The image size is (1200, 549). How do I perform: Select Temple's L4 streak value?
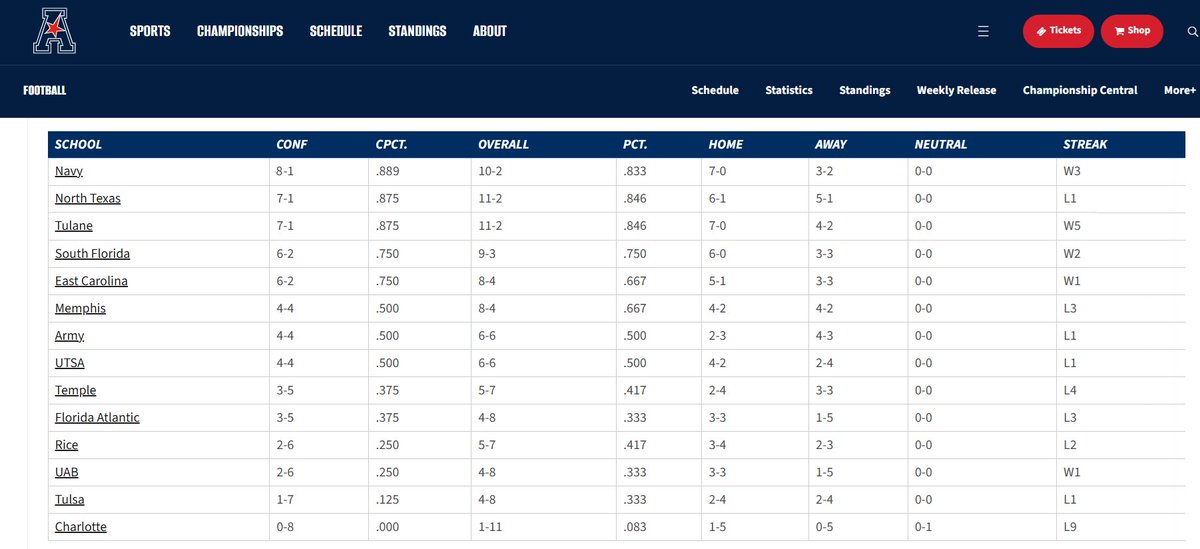pos(1071,390)
